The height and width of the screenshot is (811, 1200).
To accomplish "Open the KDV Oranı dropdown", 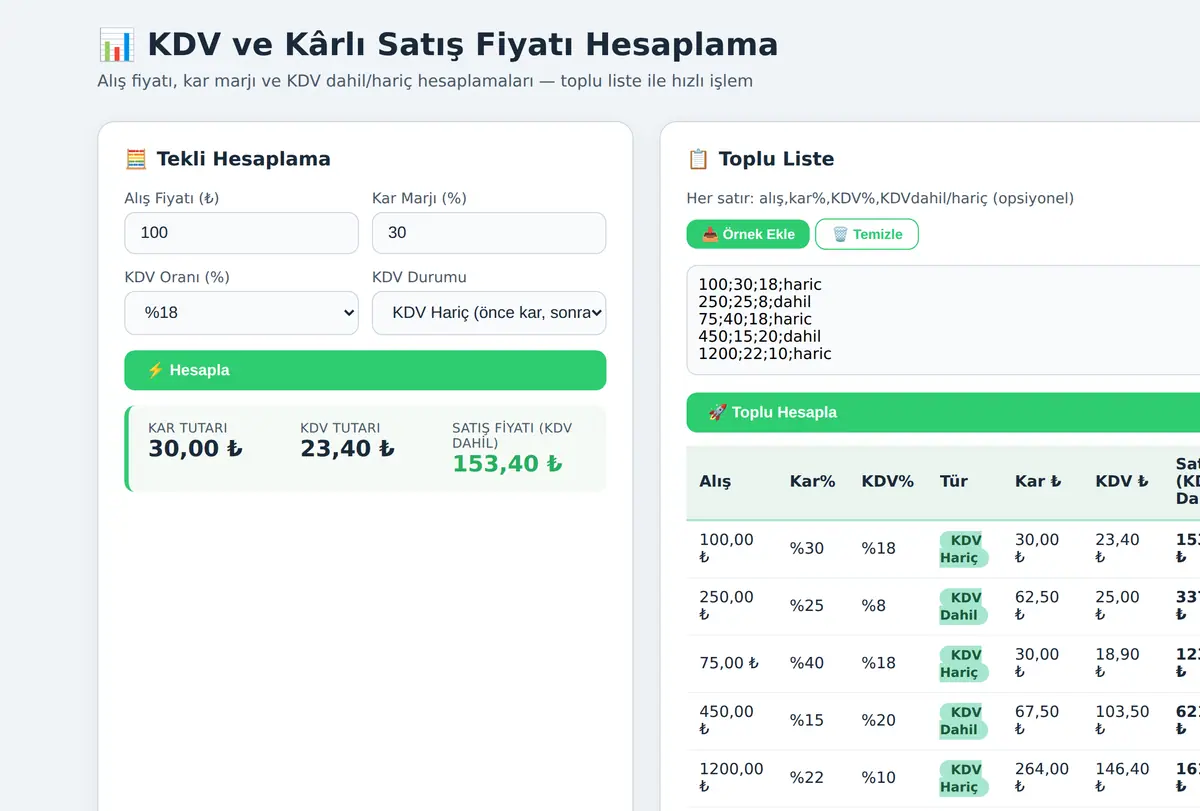I will tap(241, 312).
